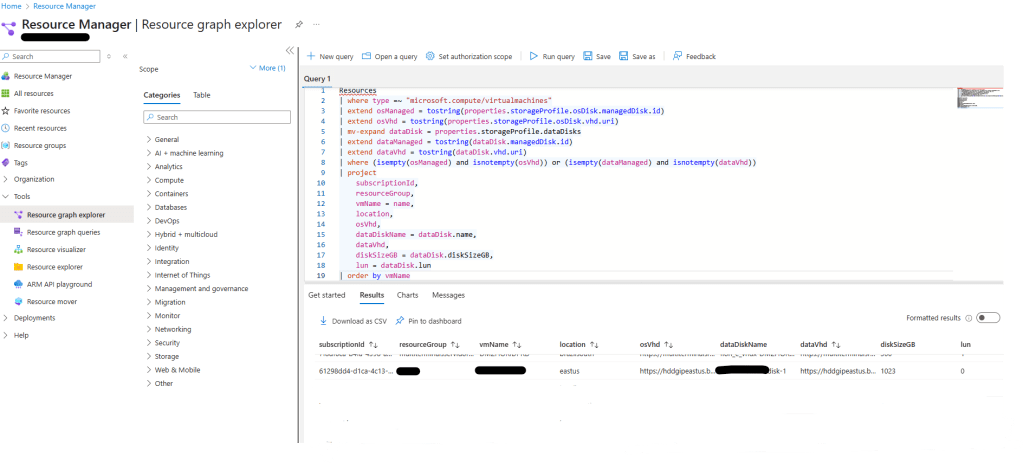Click Set authorization scope gear icon

click(430, 57)
